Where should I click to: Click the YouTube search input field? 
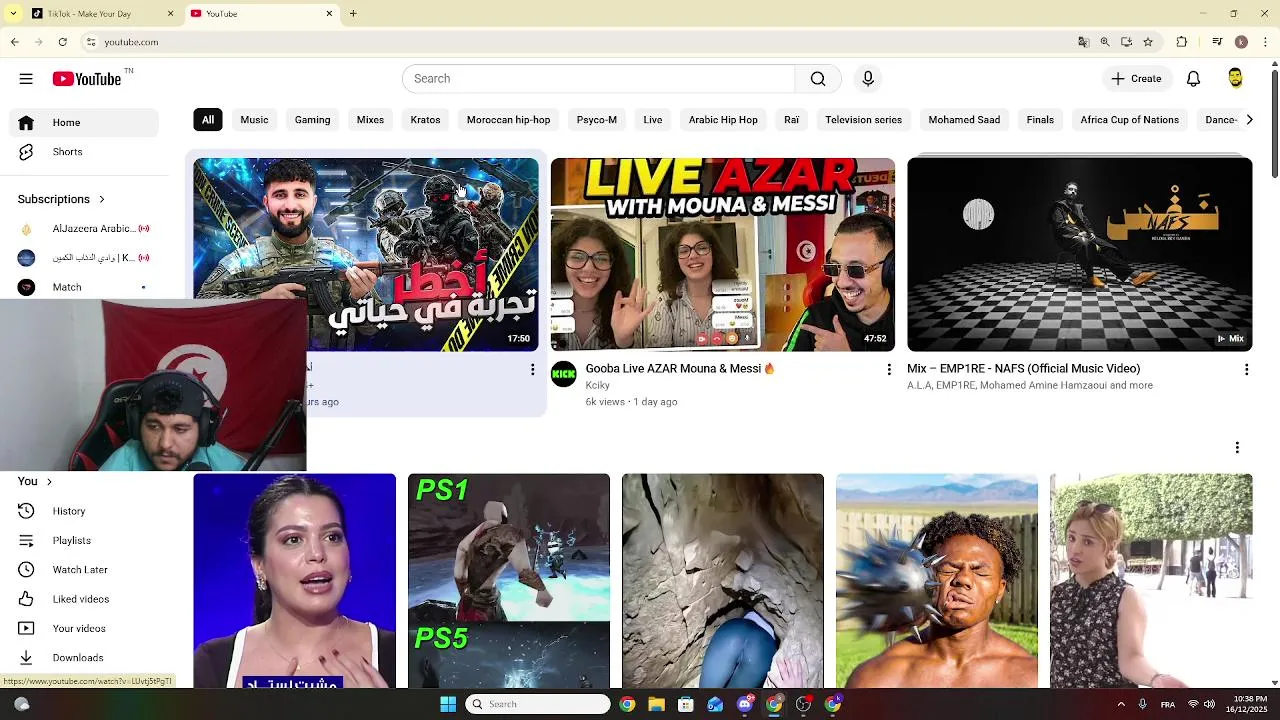[598, 79]
